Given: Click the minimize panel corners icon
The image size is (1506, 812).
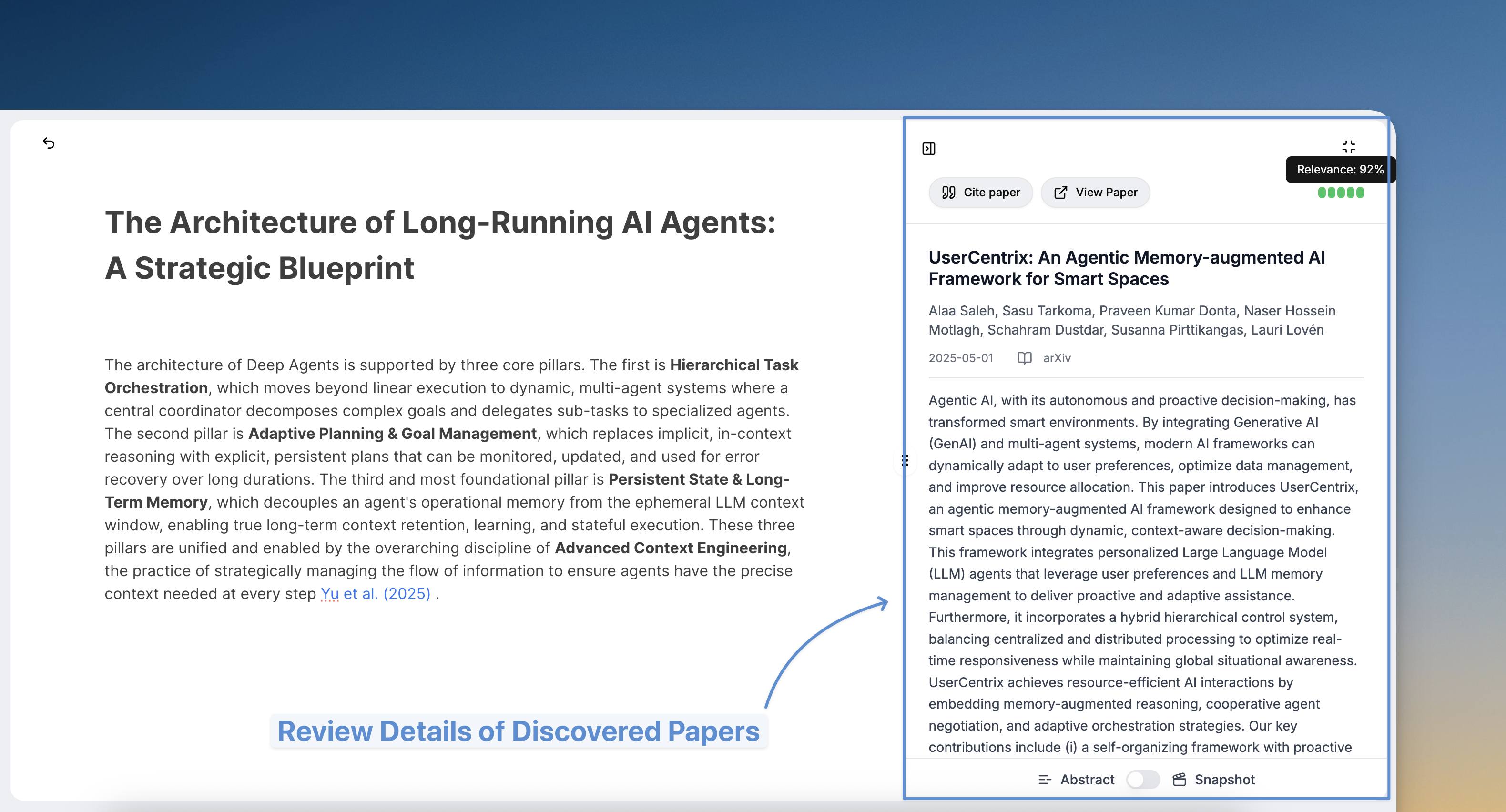Looking at the screenshot, I should click(x=1348, y=146).
